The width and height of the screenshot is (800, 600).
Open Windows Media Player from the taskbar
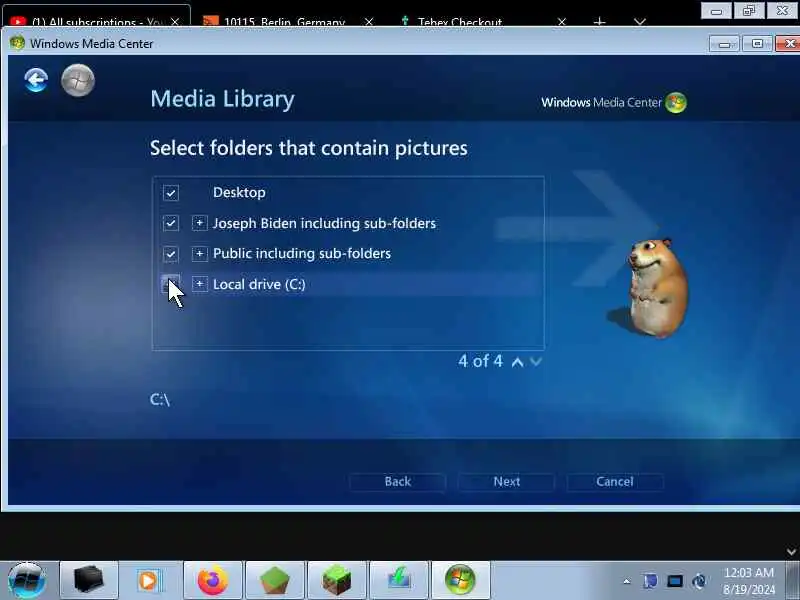[x=150, y=580]
